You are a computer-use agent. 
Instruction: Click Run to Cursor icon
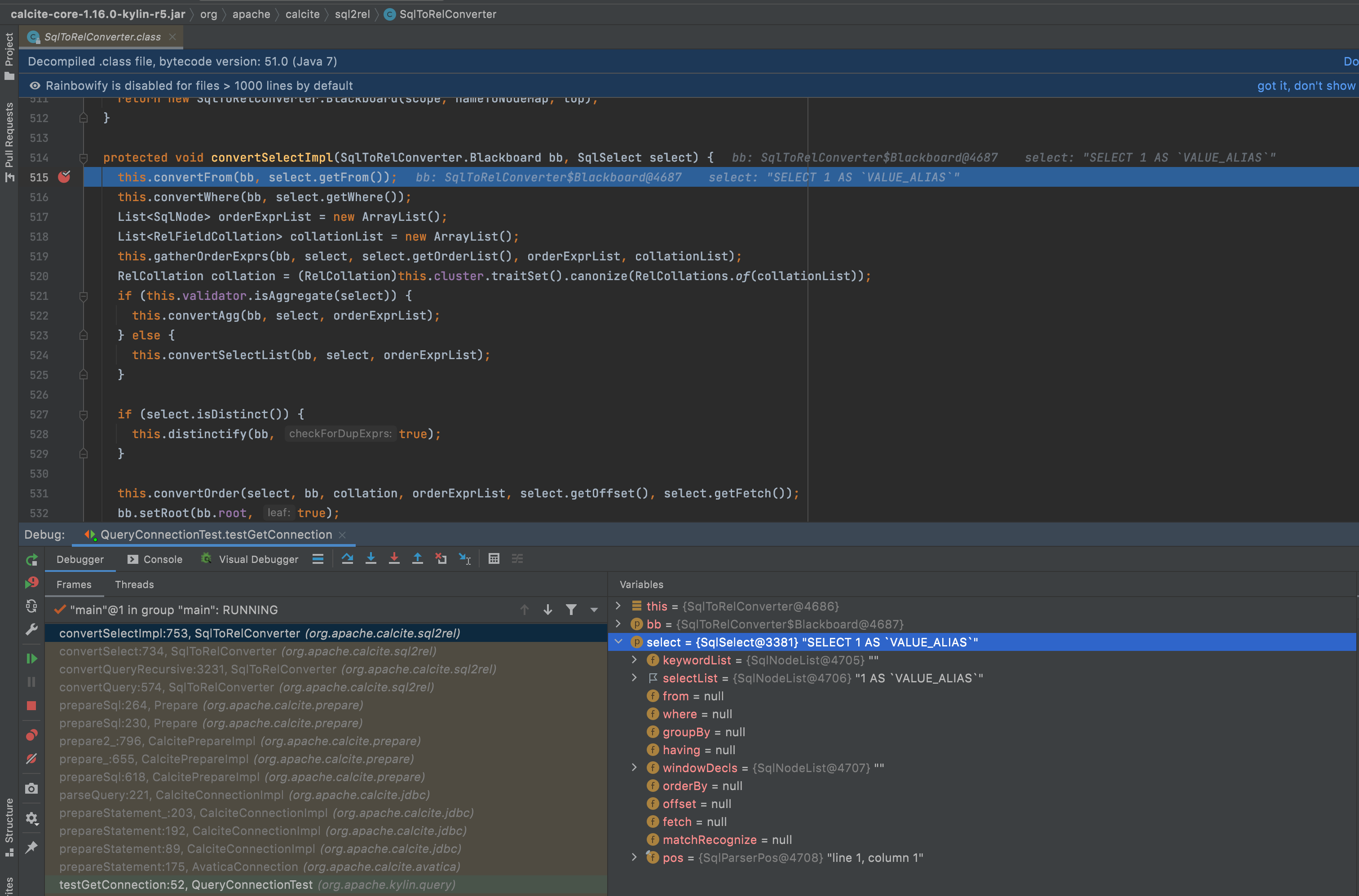pyautogui.click(x=465, y=559)
